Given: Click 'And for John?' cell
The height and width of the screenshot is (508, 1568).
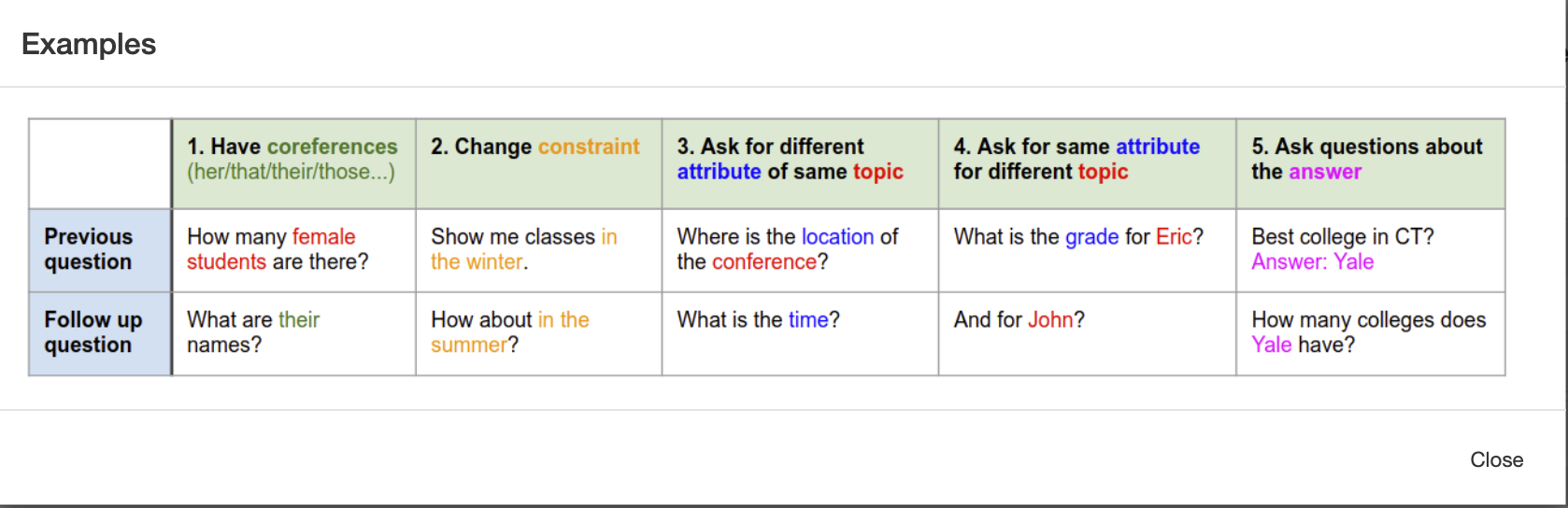Looking at the screenshot, I should pos(1087,334).
